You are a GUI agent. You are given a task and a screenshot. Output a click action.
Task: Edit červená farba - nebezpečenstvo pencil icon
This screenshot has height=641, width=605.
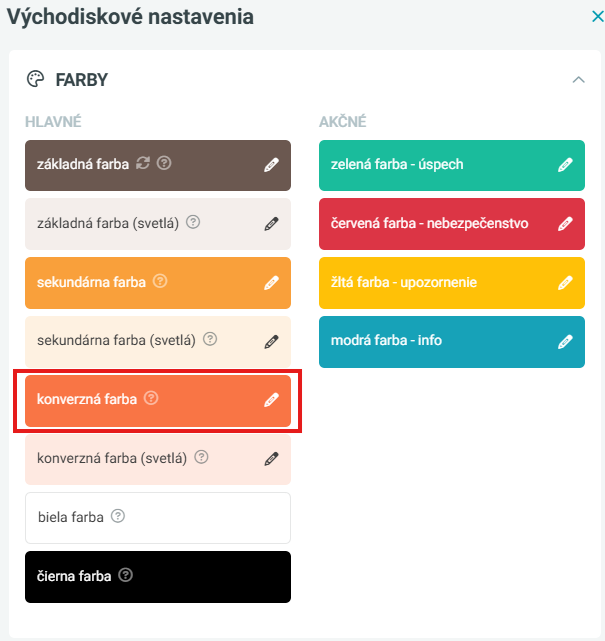(x=565, y=224)
